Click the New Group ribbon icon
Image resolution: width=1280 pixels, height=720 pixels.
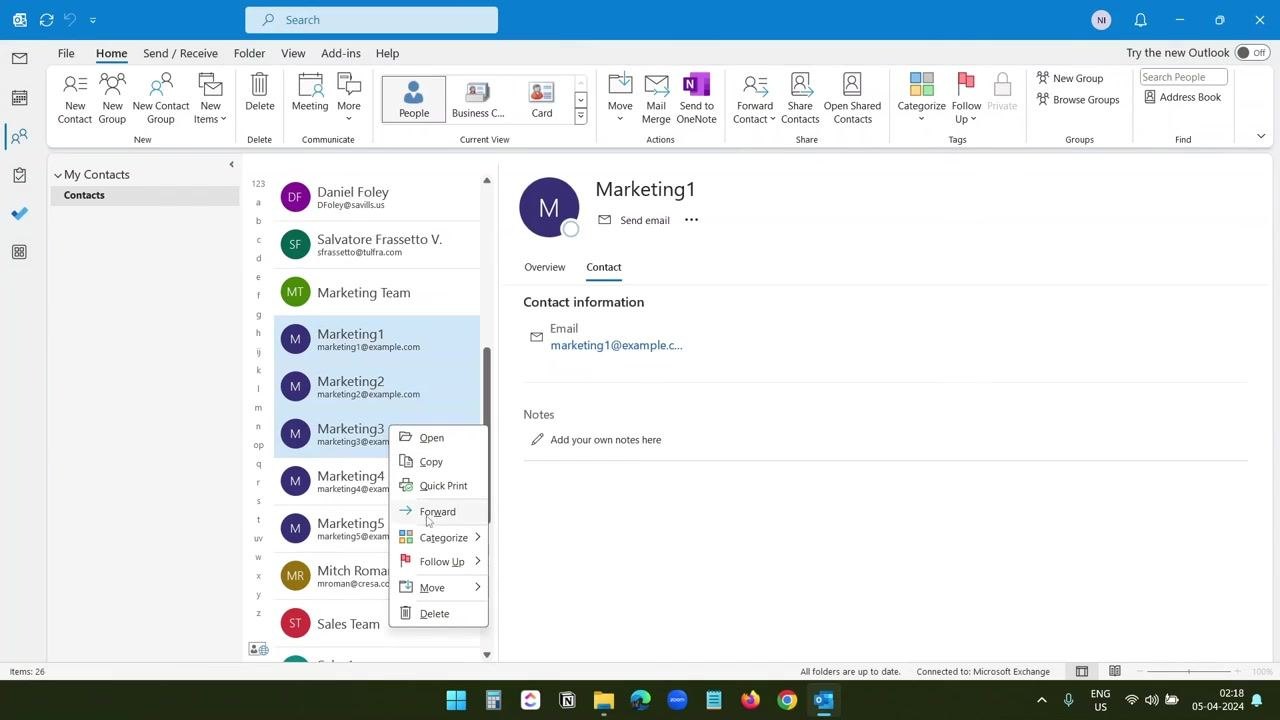click(112, 99)
